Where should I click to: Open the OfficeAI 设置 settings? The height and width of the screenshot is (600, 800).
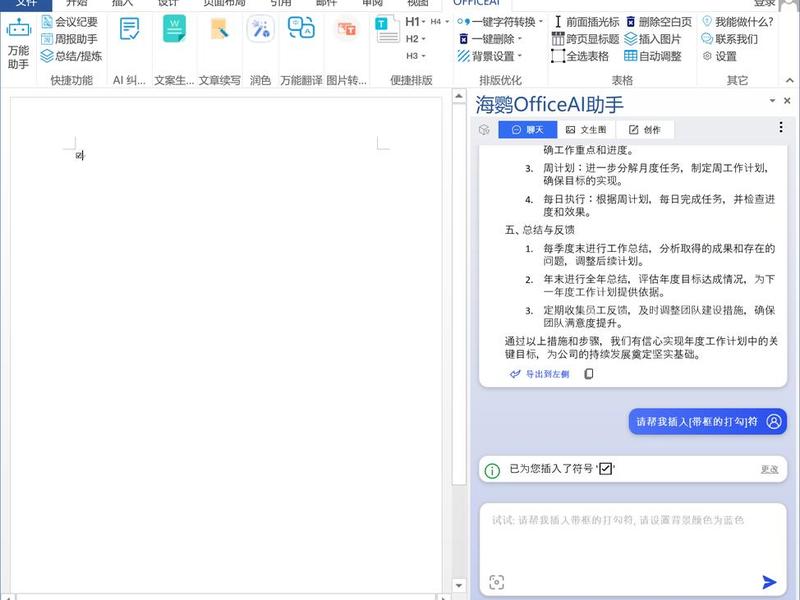(719, 56)
